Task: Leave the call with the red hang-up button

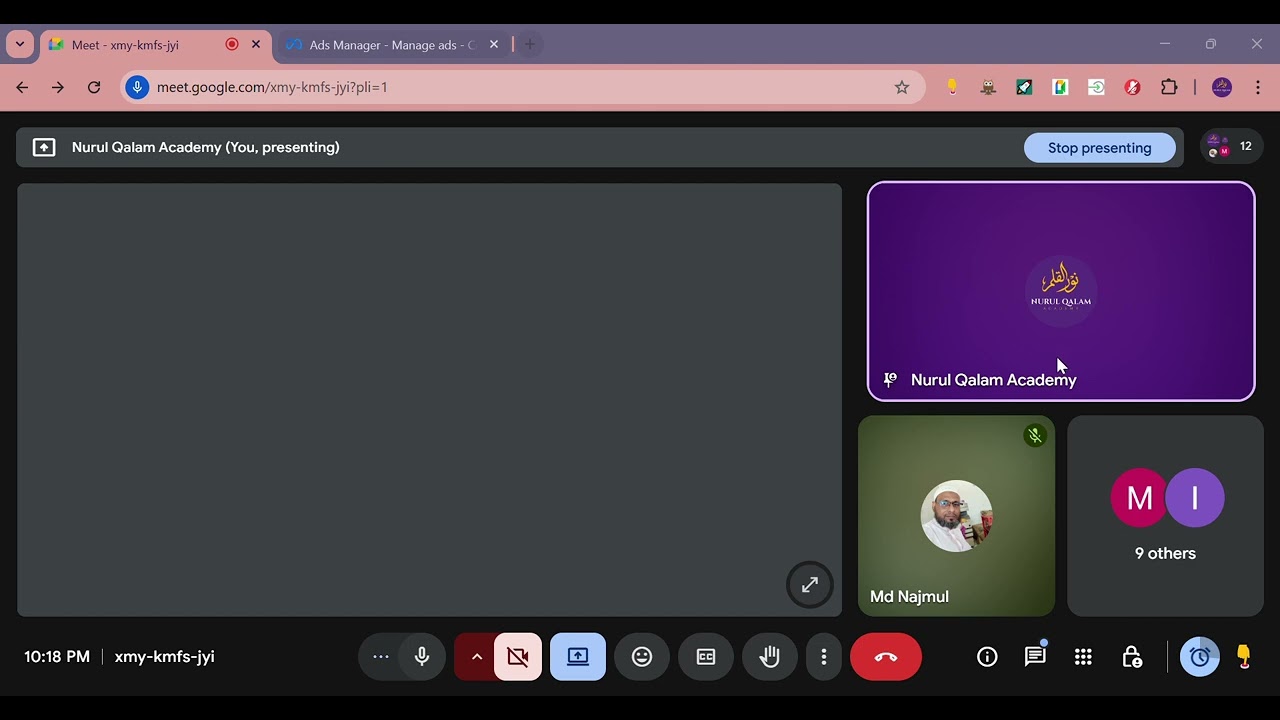Action: (886, 657)
